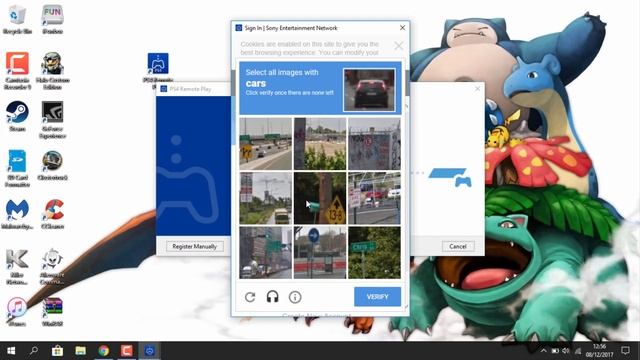Image resolution: width=640 pixels, height=360 pixels.
Task: Open Google Chrome from the taskbar
Action: [104, 351]
